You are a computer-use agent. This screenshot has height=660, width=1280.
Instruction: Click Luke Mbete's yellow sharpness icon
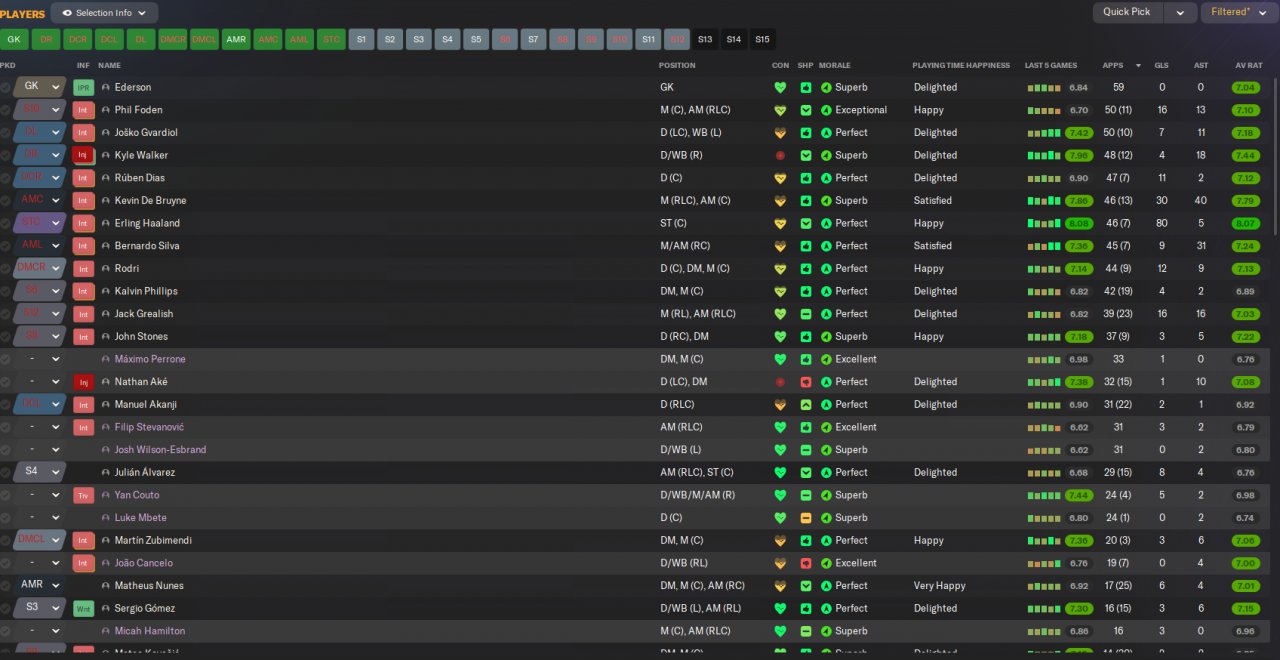coord(806,518)
